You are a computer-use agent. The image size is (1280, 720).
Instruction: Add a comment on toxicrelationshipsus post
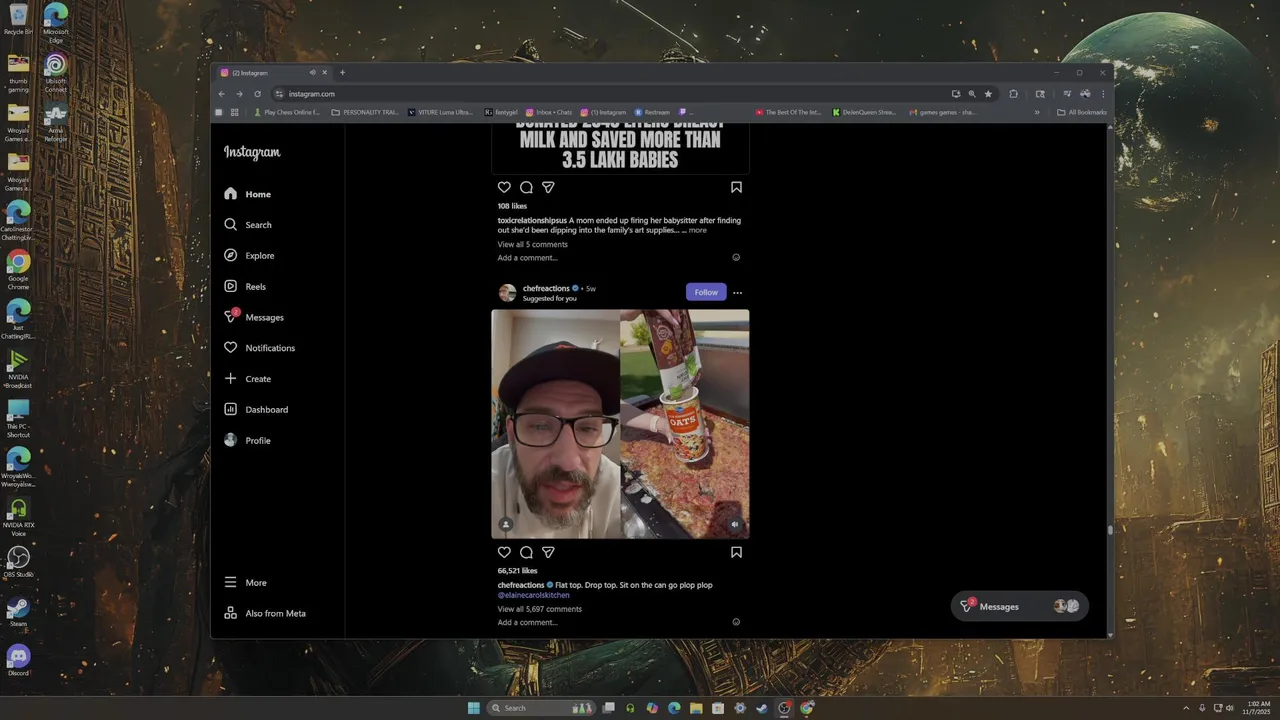527,258
